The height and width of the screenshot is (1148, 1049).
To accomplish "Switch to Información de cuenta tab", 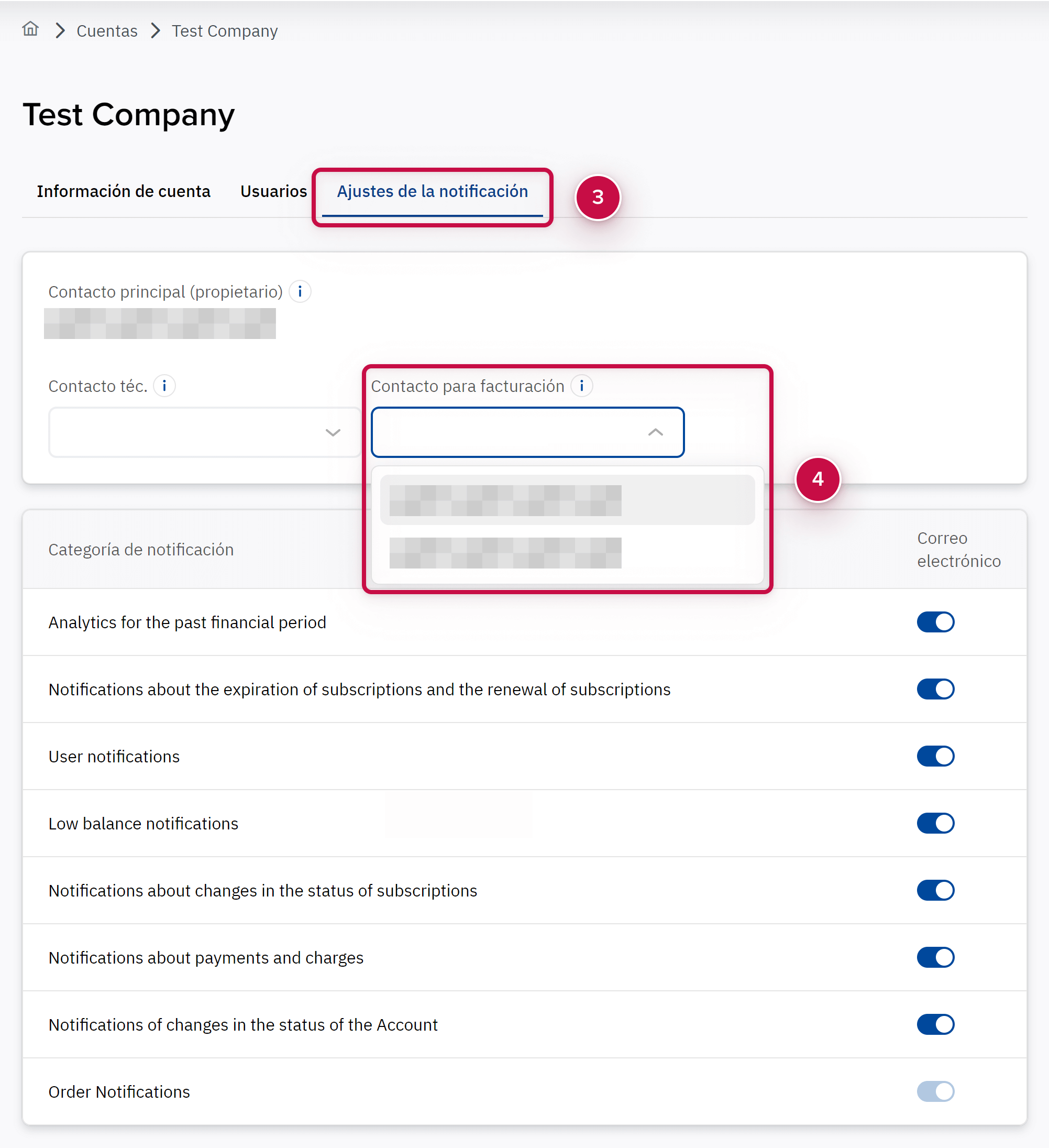I will pyautogui.click(x=124, y=191).
